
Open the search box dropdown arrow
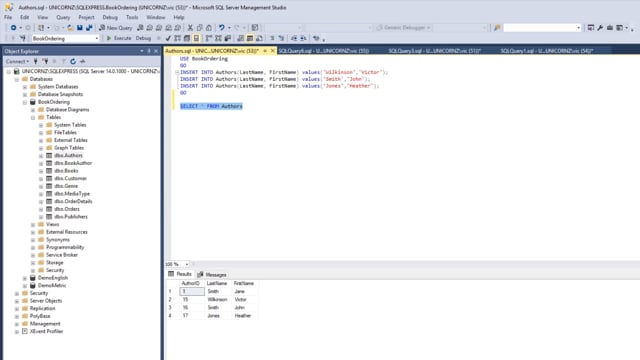click(x=578, y=28)
